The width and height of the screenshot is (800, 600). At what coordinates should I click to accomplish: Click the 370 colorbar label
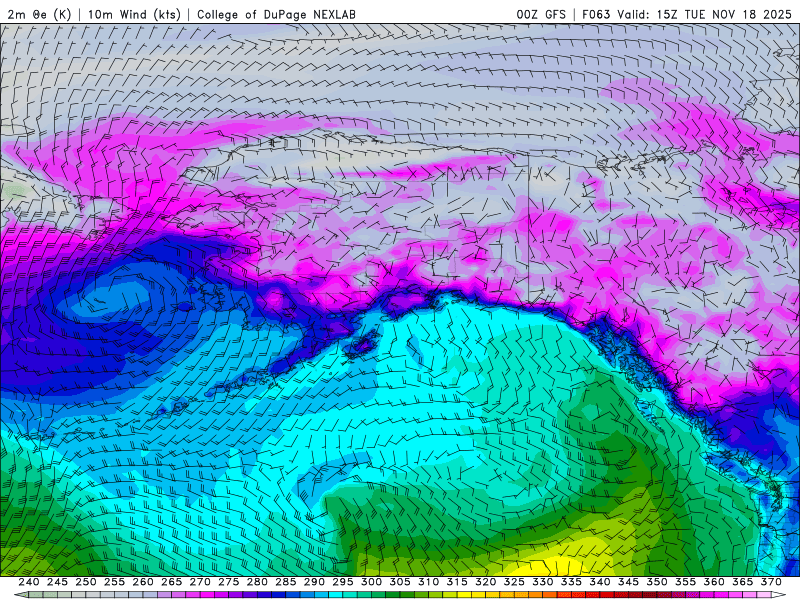pyautogui.click(x=771, y=582)
